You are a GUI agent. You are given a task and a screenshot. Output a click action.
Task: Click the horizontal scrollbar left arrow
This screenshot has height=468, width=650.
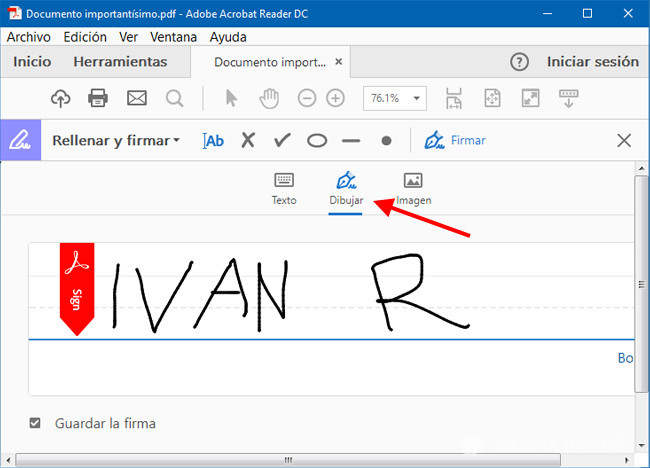coord(8,460)
